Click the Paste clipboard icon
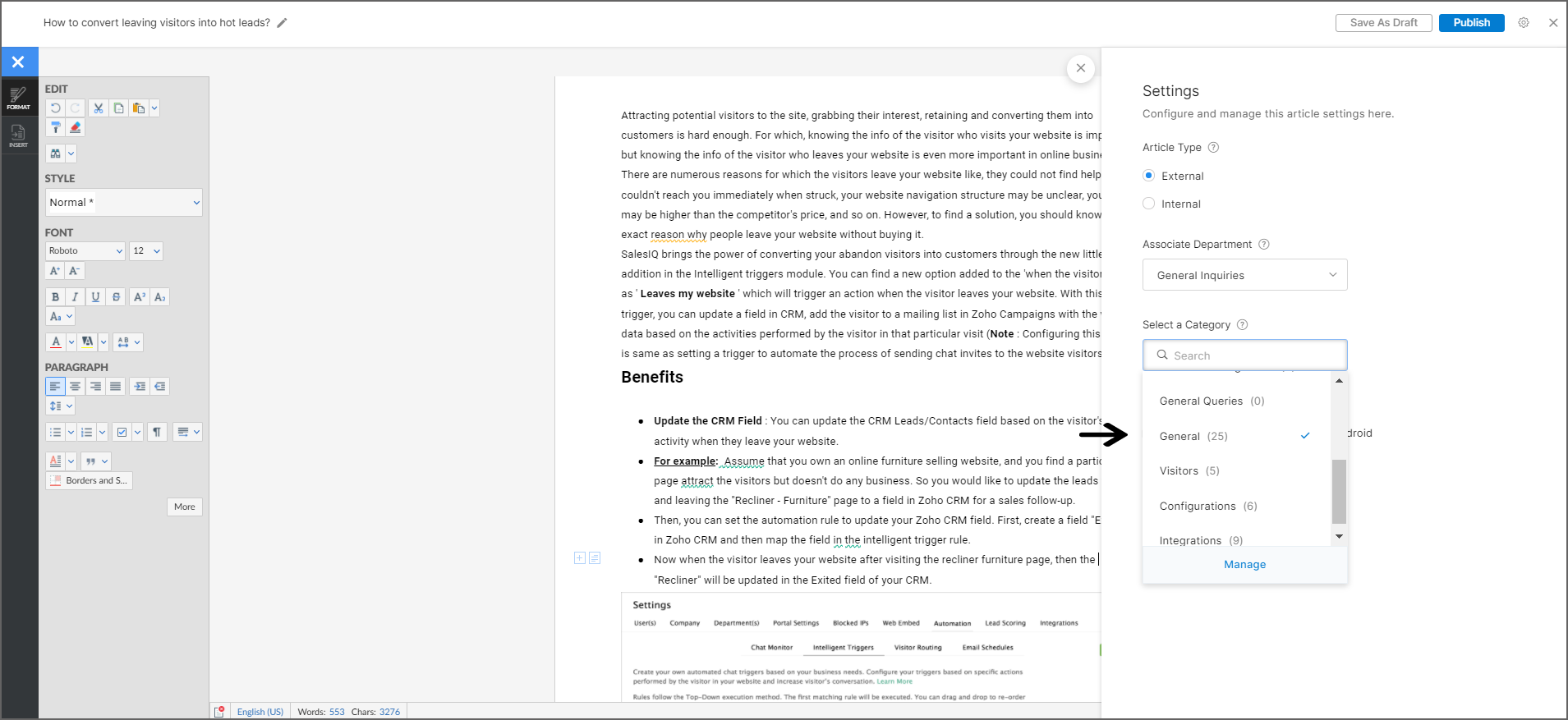 [139, 108]
